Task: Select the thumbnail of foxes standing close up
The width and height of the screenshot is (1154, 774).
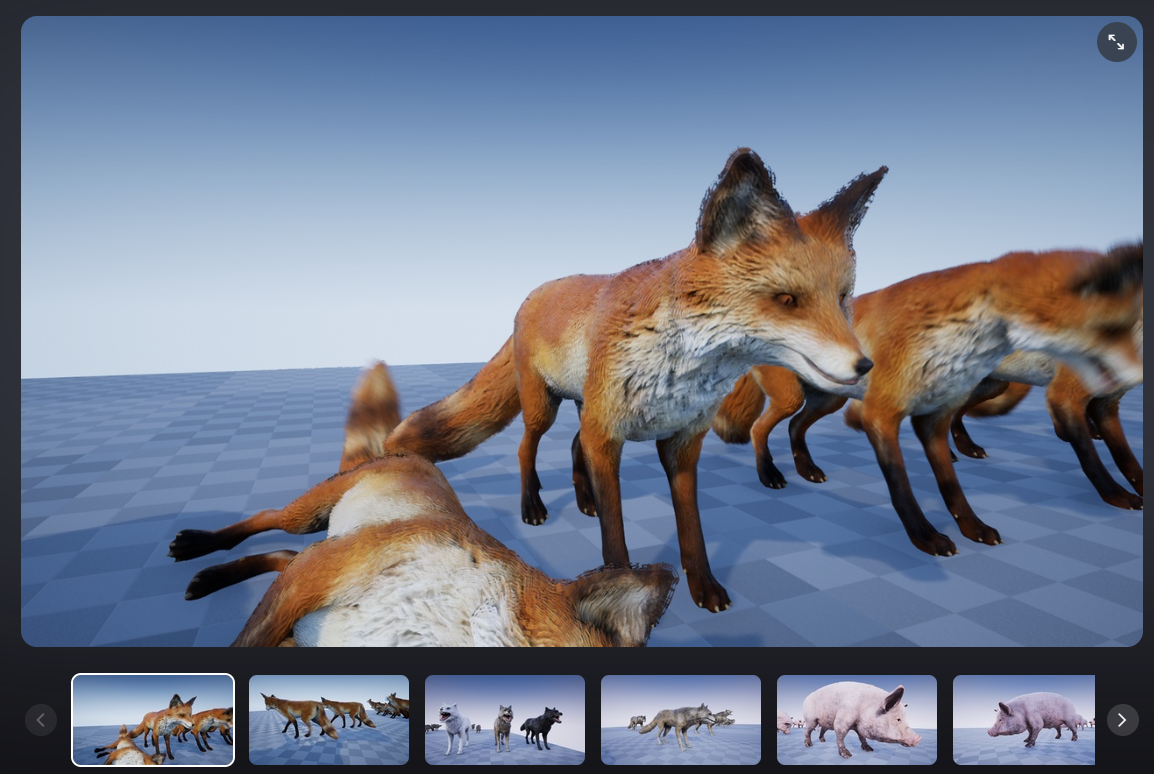Action: click(x=153, y=720)
